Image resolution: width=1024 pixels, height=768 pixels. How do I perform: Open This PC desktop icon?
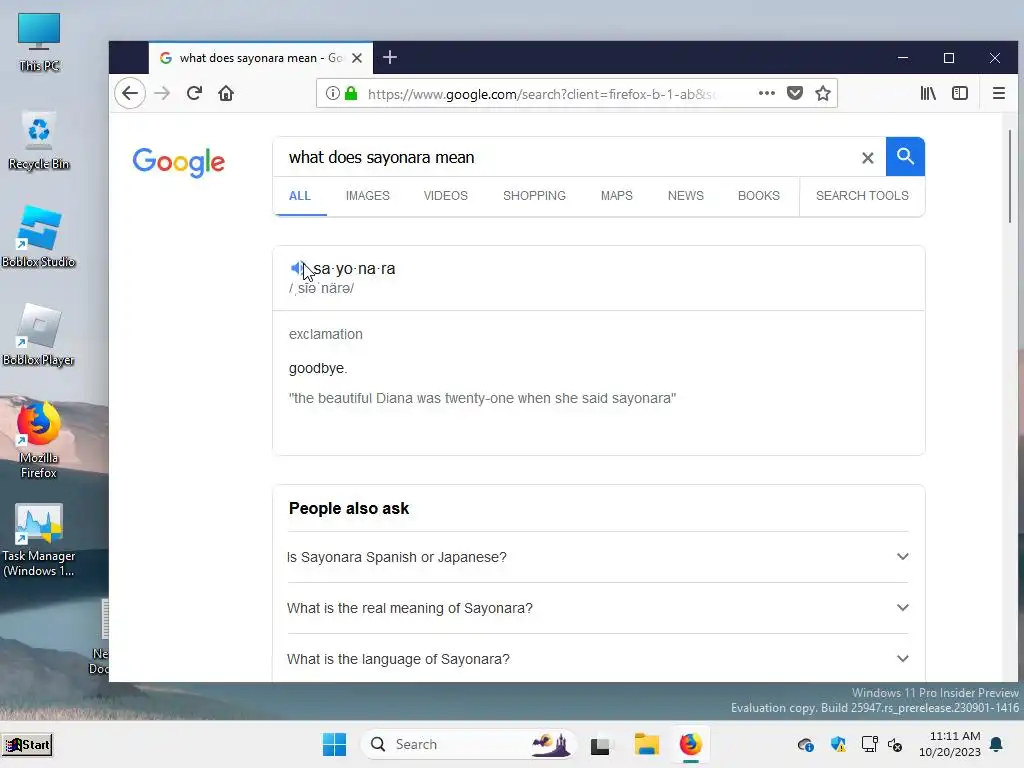click(39, 42)
